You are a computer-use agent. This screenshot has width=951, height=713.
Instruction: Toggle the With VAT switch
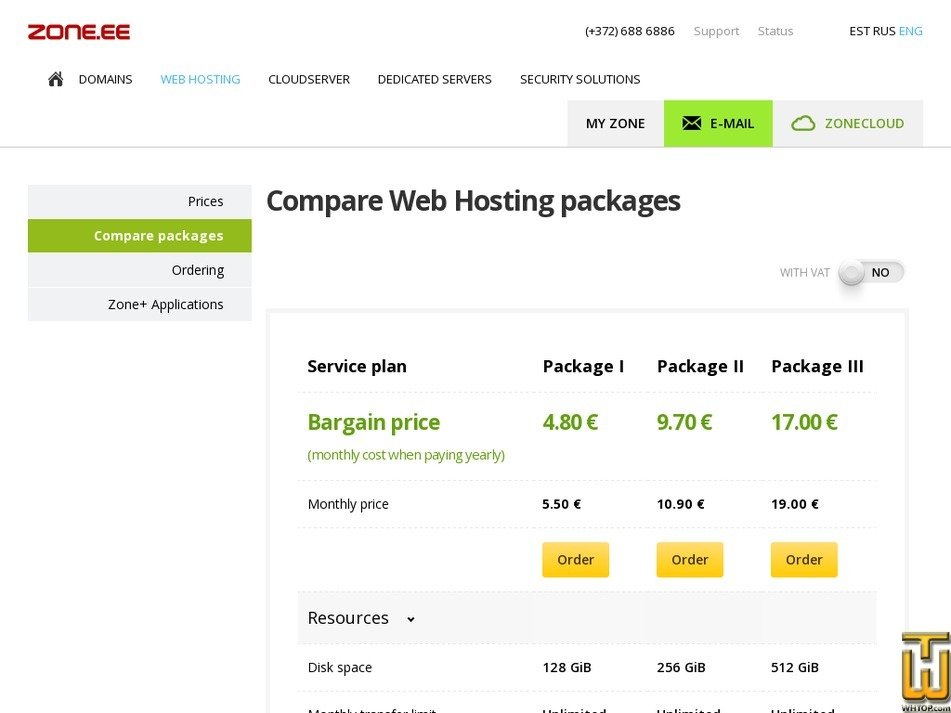tap(870, 272)
